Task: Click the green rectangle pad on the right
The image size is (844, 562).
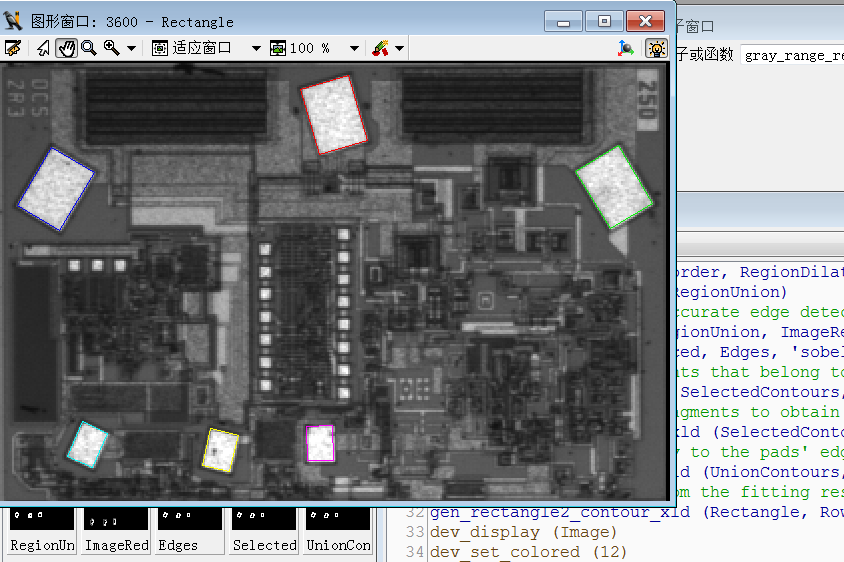Action: 614,187
